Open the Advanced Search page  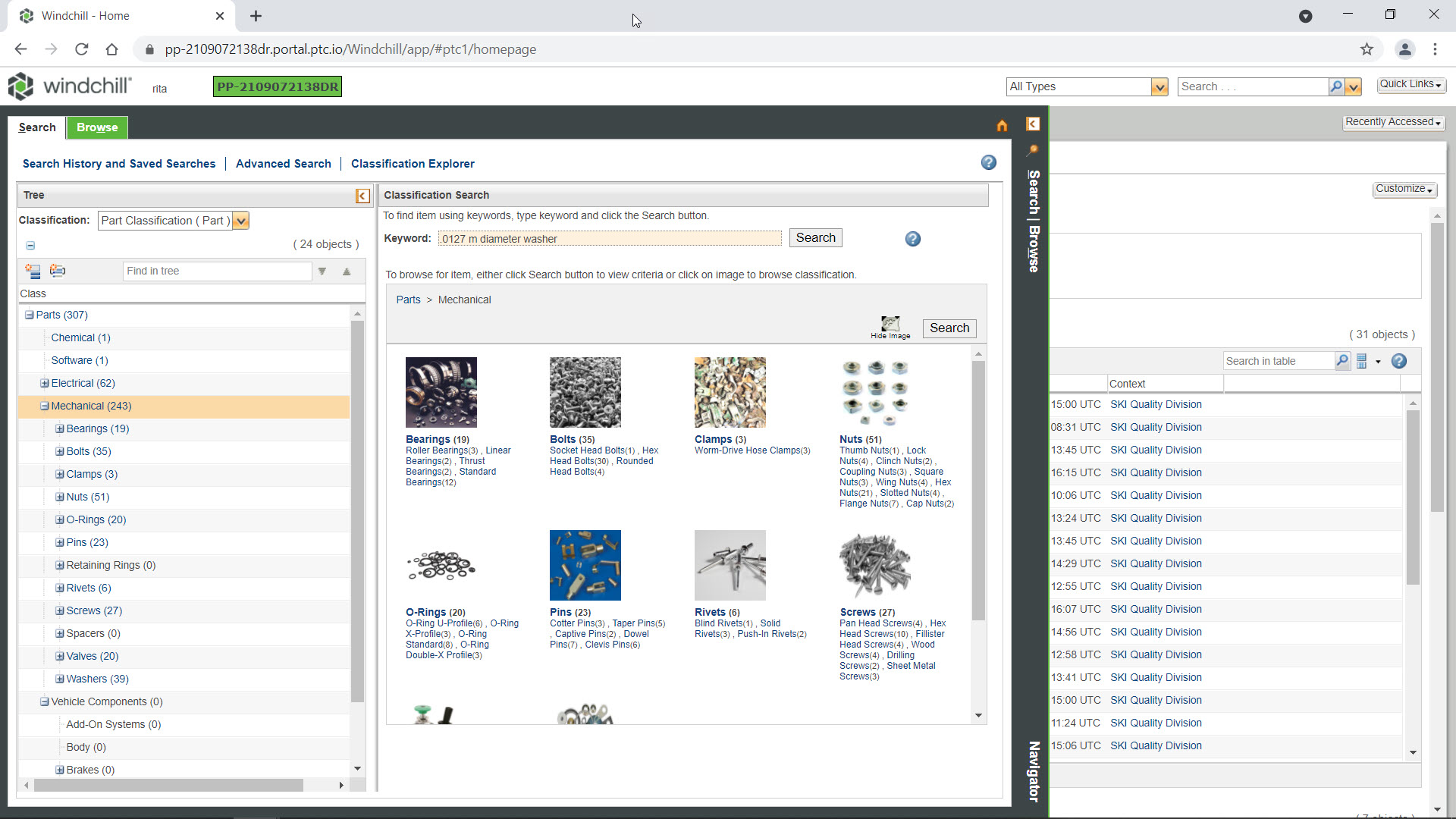[x=283, y=164]
